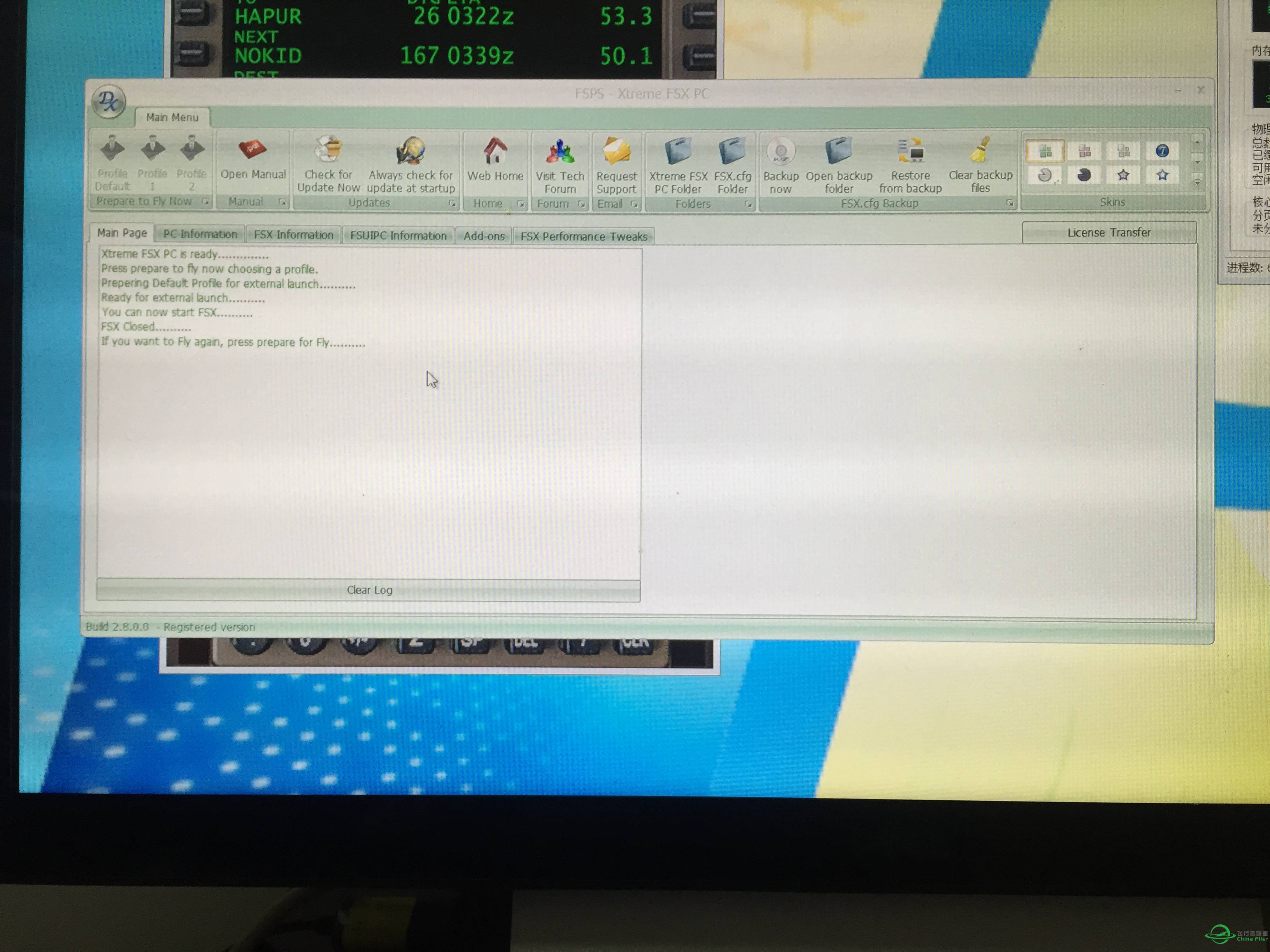The height and width of the screenshot is (952, 1270).
Task: Click the FSPS - Xtreme FSX PC title bar
Action: click(641, 93)
